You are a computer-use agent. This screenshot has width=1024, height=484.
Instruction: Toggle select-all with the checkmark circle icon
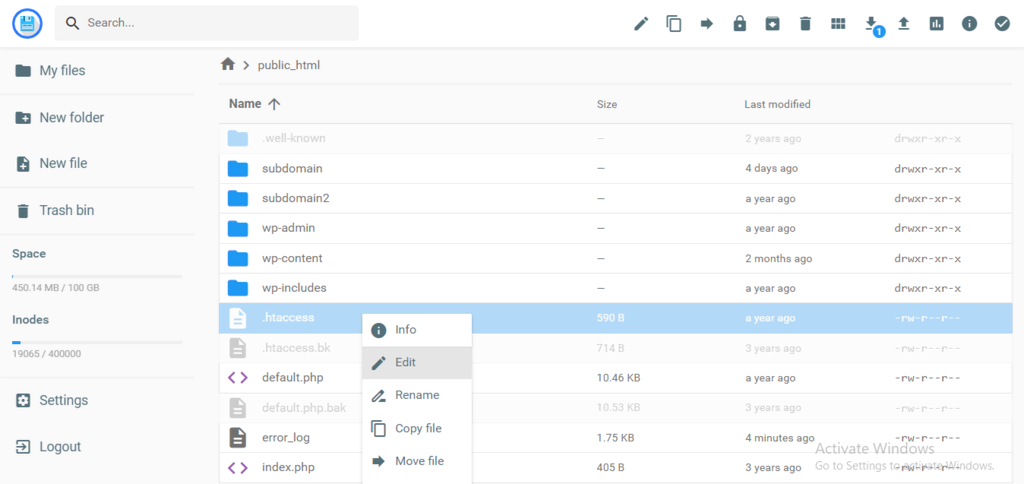point(1002,23)
